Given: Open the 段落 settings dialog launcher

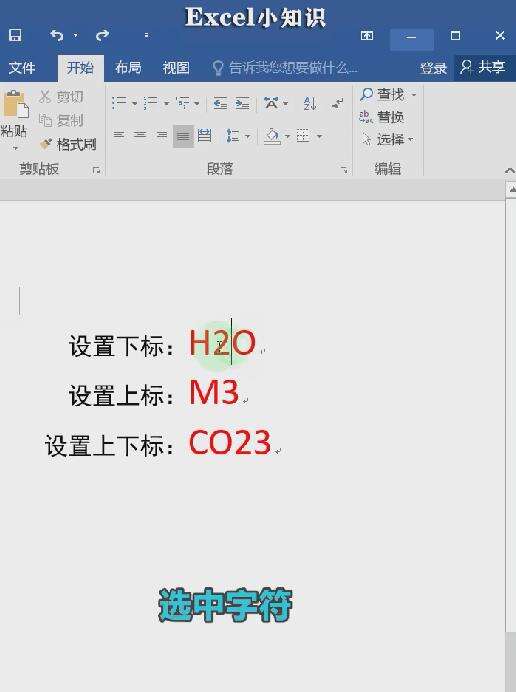Looking at the screenshot, I should point(344,170).
